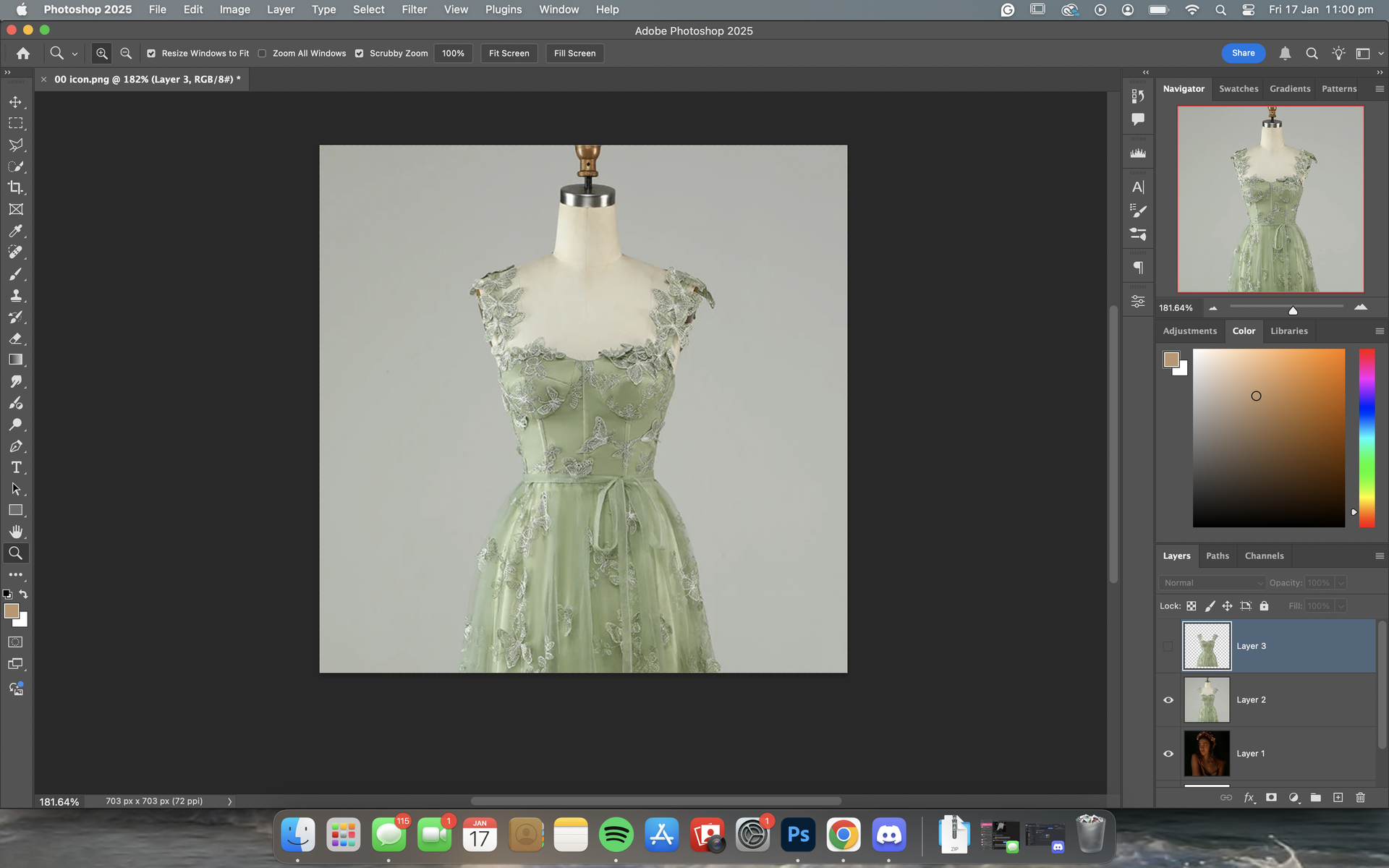Click the Fit Screen button
This screenshot has height=868, width=1389.
[509, 54]
